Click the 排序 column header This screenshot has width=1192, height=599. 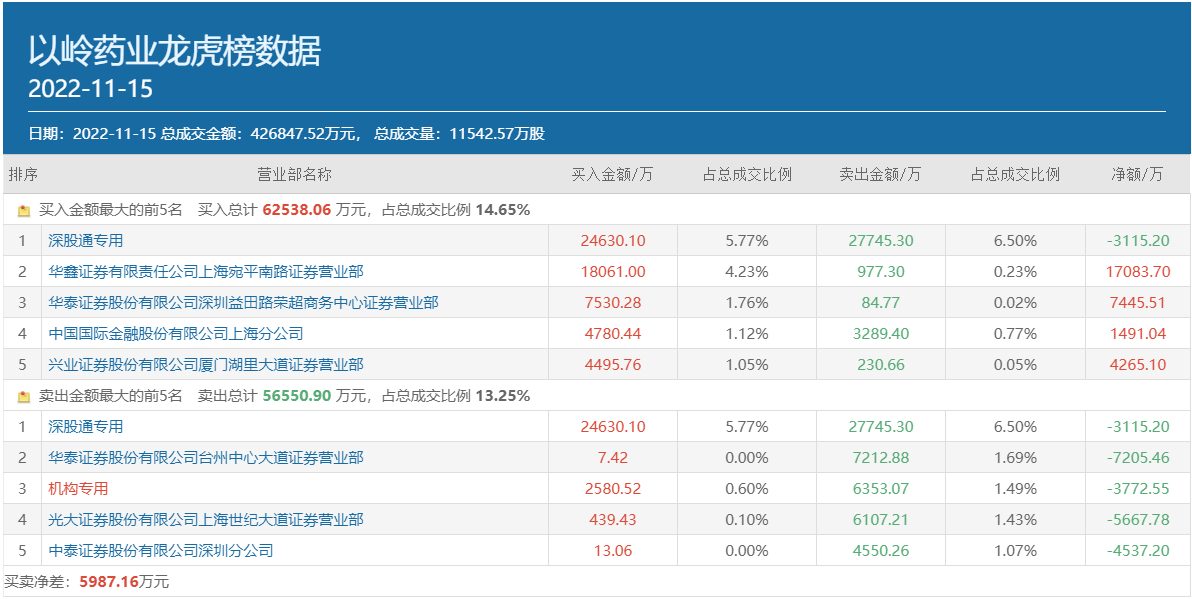tap(23, 175)
